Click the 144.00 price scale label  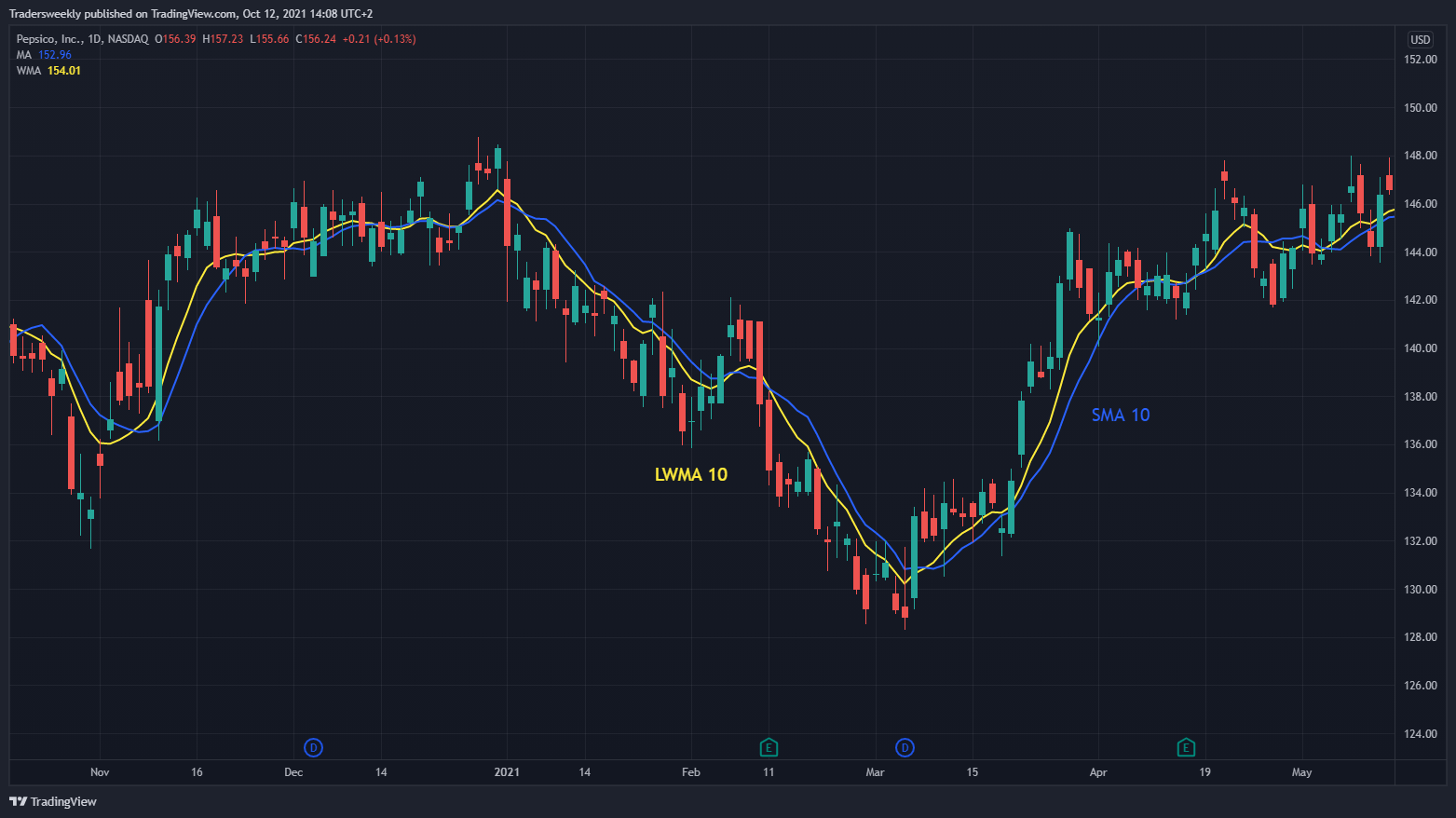click(1421, 252)
